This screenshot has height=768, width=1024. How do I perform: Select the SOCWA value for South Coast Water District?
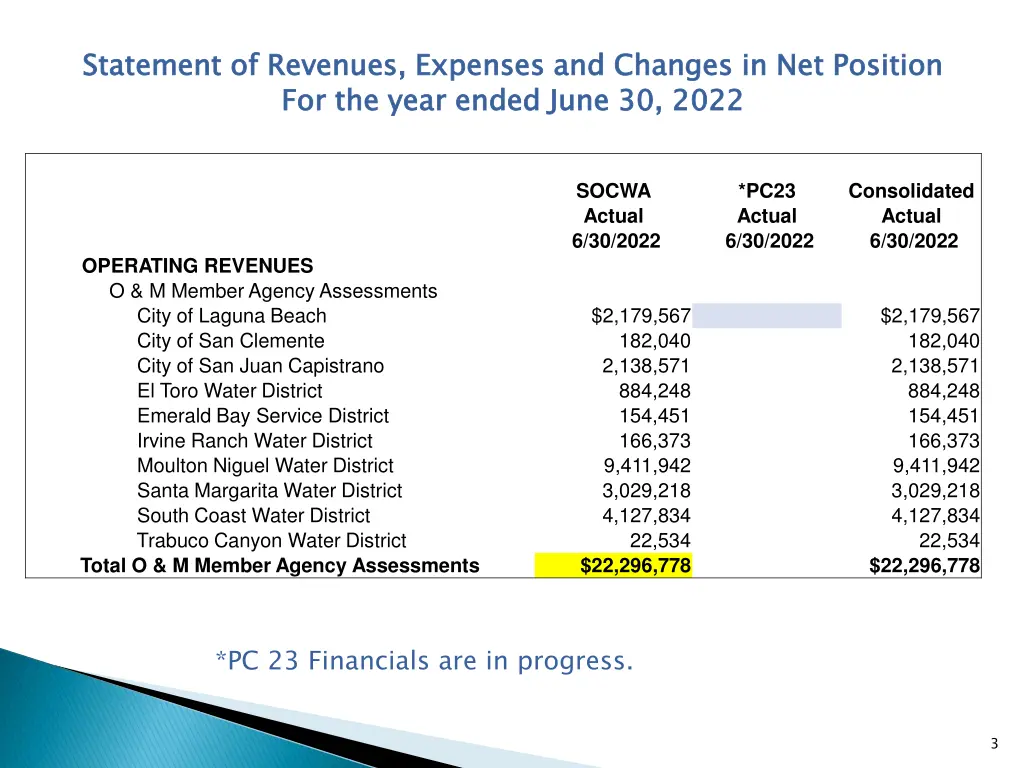pos(646,516)
